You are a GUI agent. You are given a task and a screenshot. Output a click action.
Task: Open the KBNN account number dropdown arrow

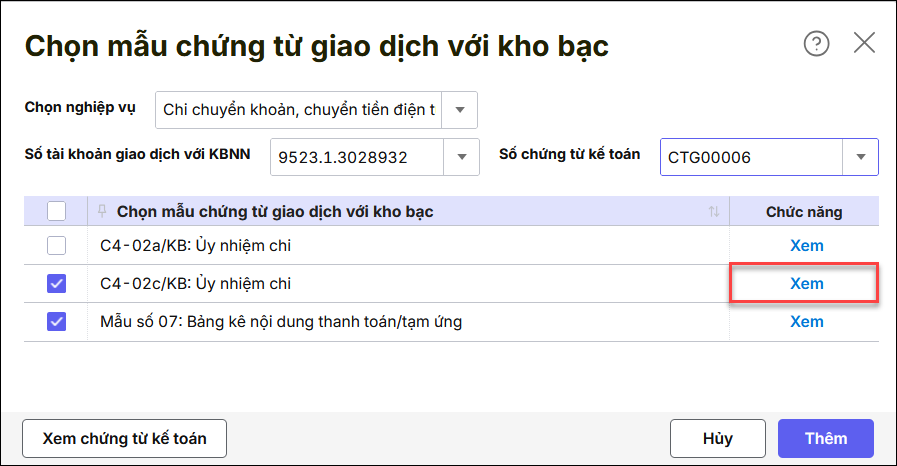(461, 157)
